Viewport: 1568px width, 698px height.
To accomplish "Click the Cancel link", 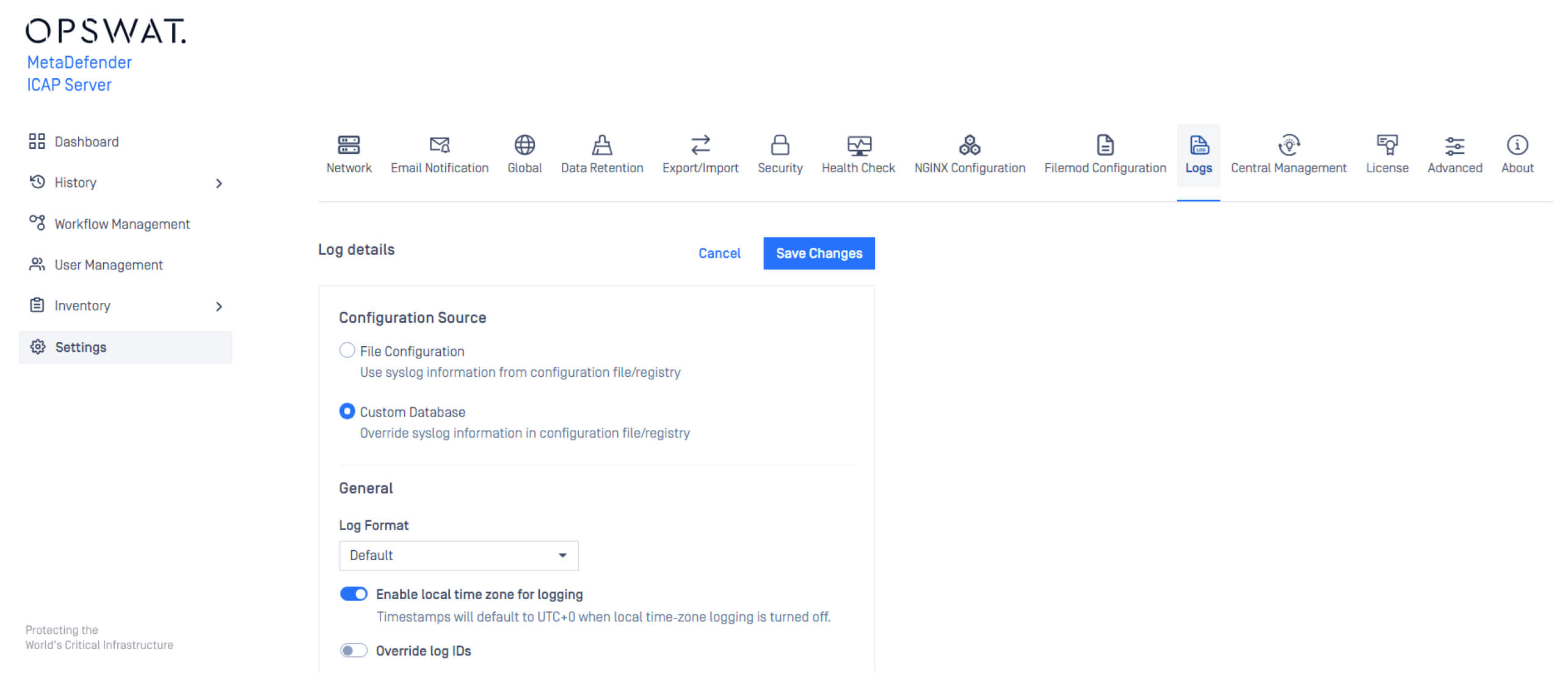I will [x=719, y=253].
